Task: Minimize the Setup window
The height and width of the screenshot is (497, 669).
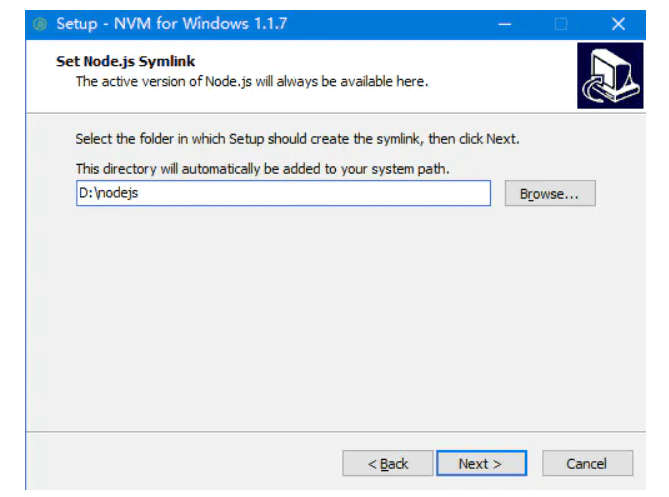Action: pos(505,24)
